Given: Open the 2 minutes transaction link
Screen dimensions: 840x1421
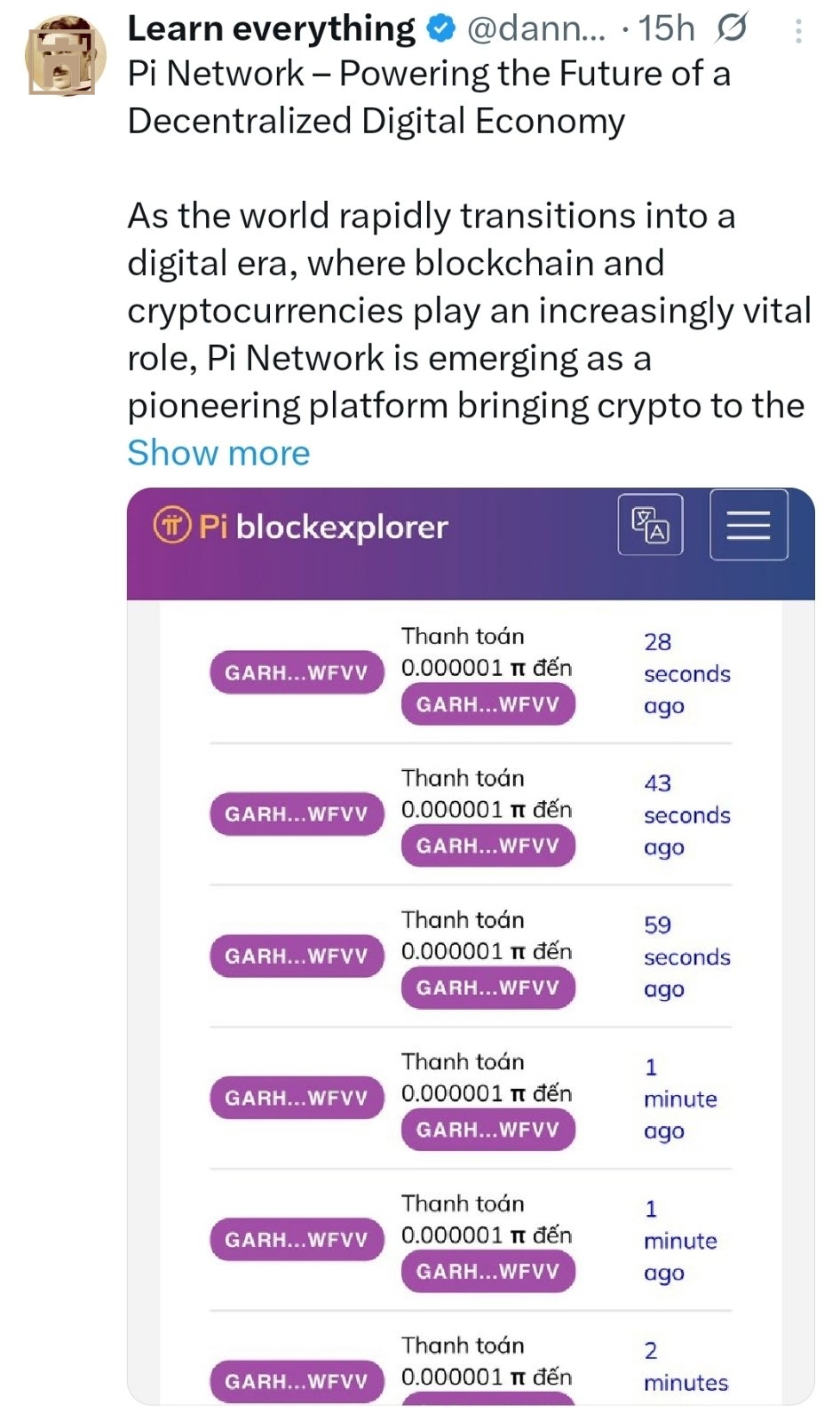Looking at the screenshot, I should pyautogui.click(x=685, y=1367).
